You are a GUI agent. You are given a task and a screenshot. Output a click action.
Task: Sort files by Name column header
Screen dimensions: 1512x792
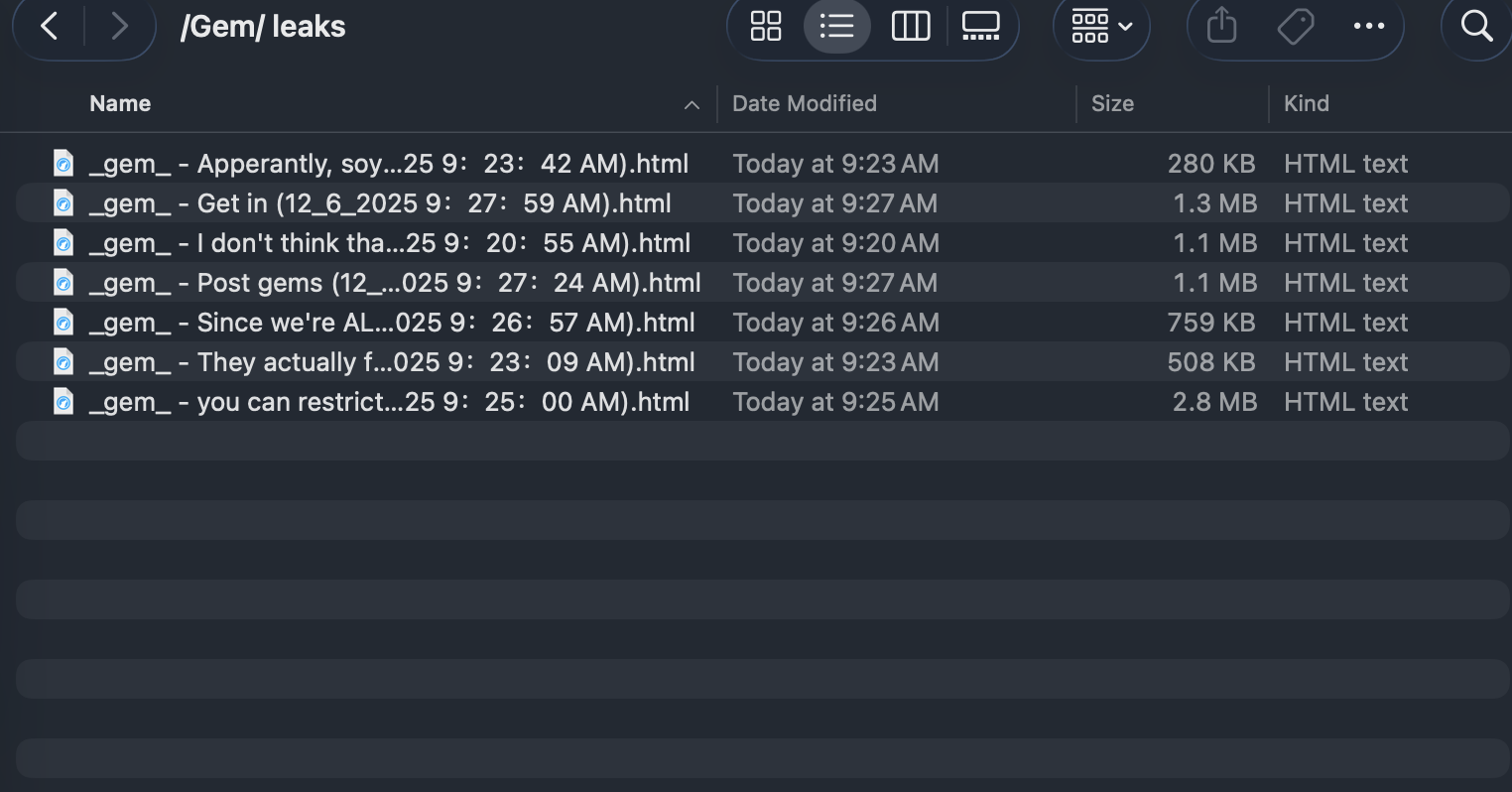point(120,104)
